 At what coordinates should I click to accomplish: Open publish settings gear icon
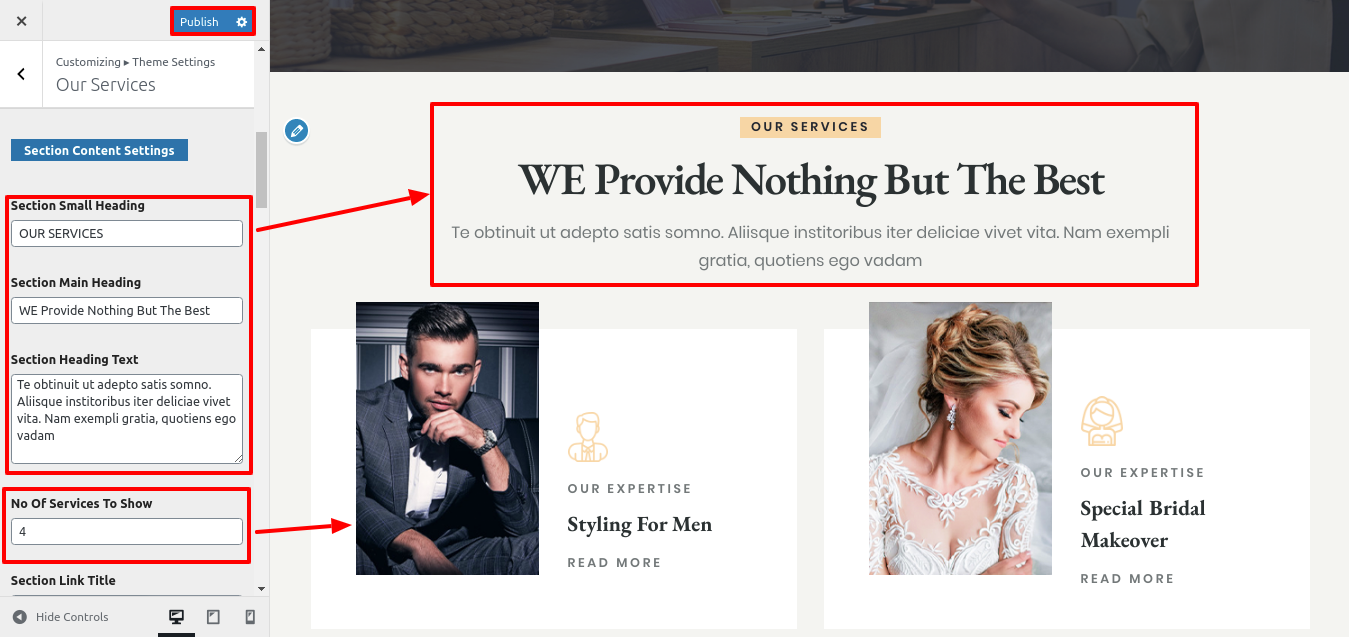[x=241, y=22]
